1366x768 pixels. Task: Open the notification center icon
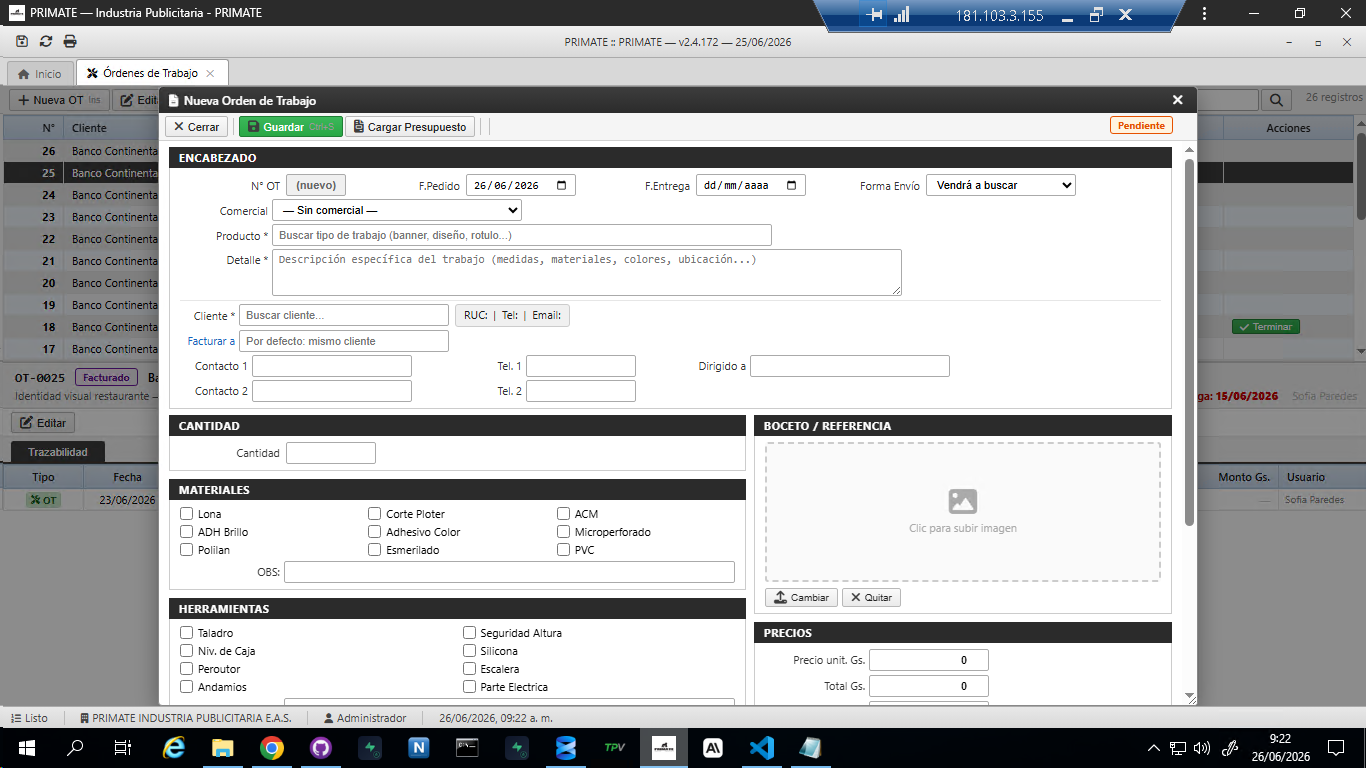tap(1335, 747)
